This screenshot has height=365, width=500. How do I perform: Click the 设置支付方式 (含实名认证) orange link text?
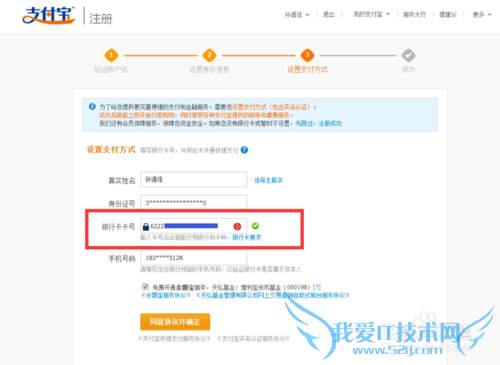pyautogui.click(x=273, y=107)
